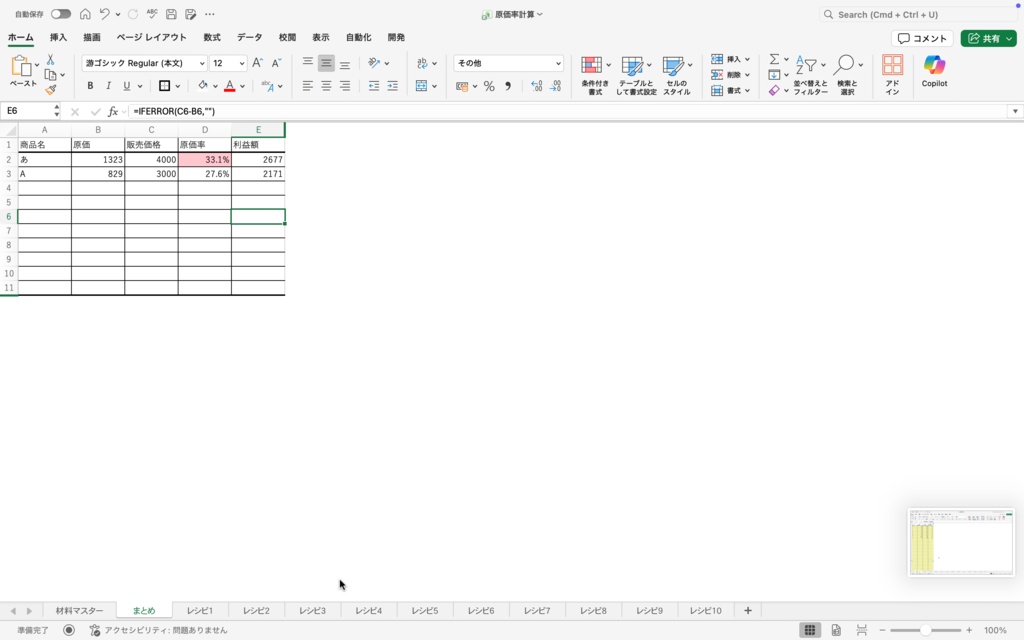This screenshot has height=640, width=1024.
Task: Align text left
Action: [x=308, y=86]
